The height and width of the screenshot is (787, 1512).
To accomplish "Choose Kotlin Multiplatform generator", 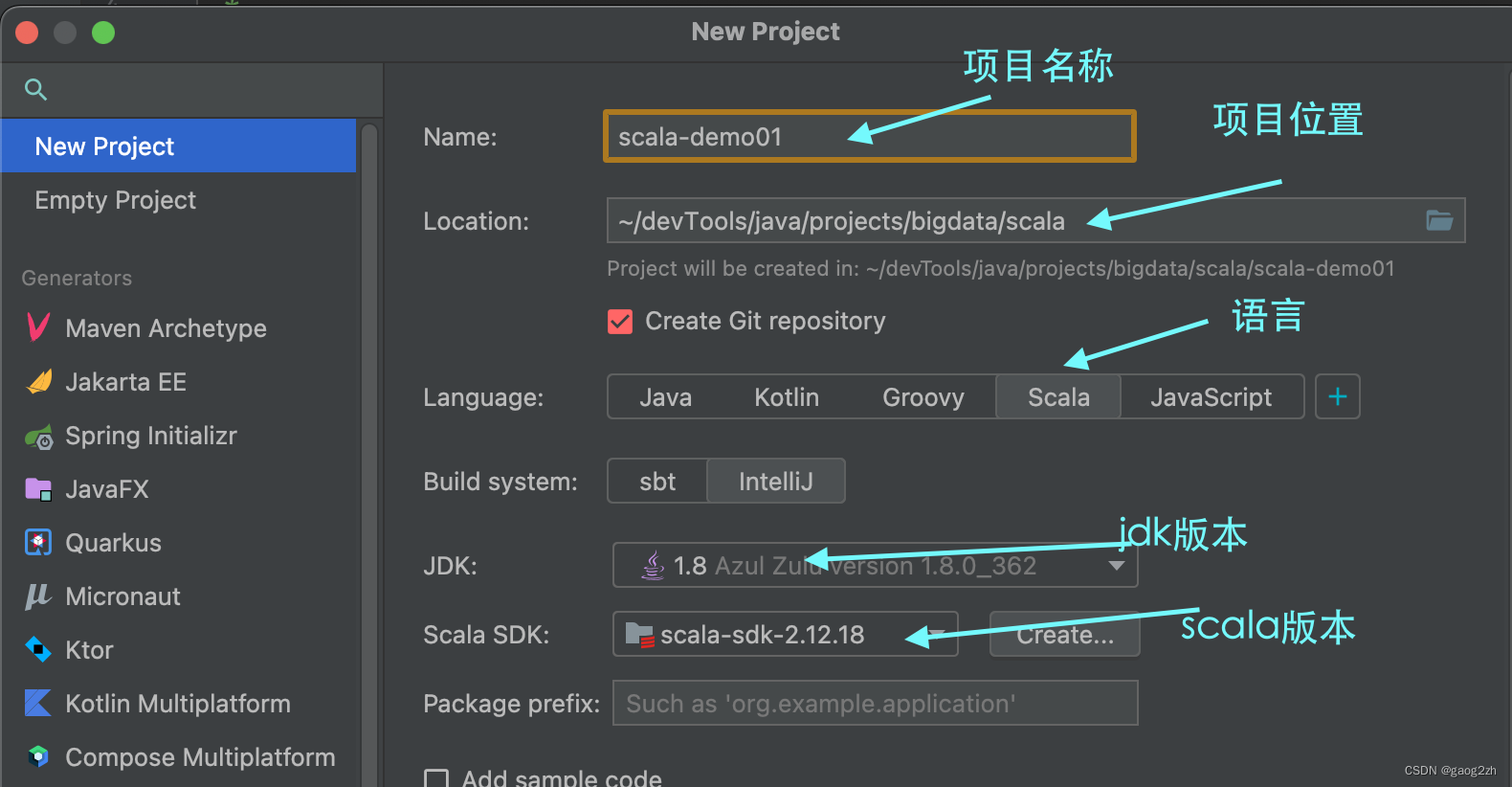I will coord(178,704).
